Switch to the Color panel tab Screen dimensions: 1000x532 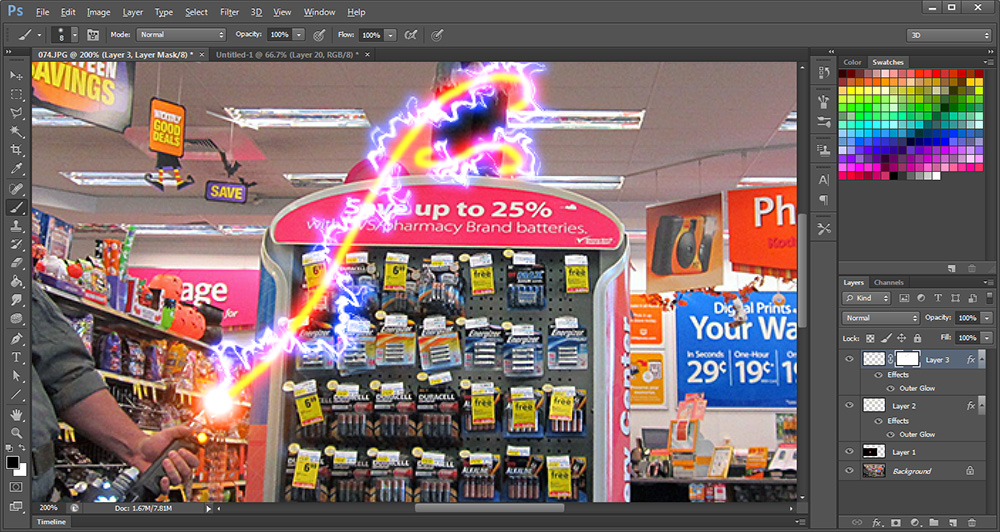click(x=852, y=63)
